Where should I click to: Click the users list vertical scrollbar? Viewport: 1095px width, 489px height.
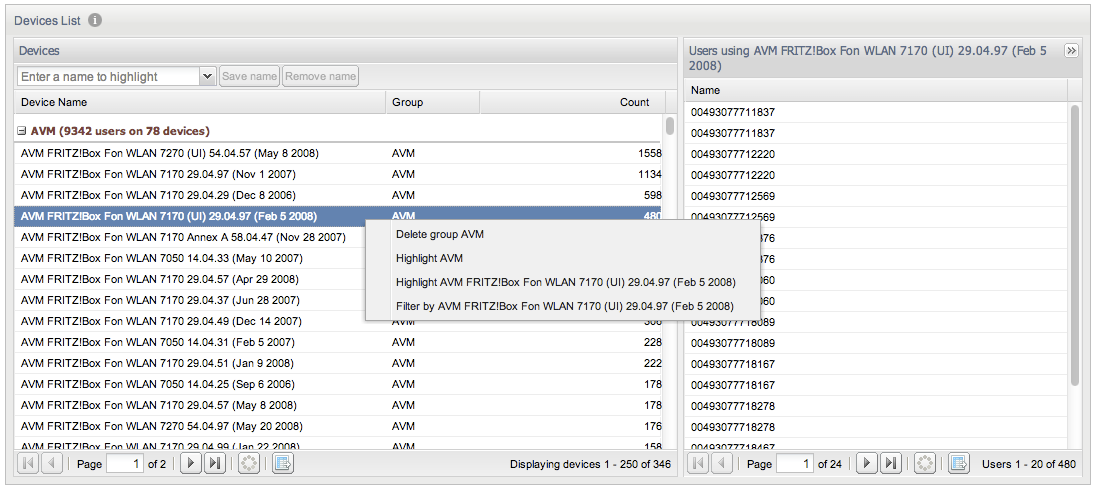1075,245
